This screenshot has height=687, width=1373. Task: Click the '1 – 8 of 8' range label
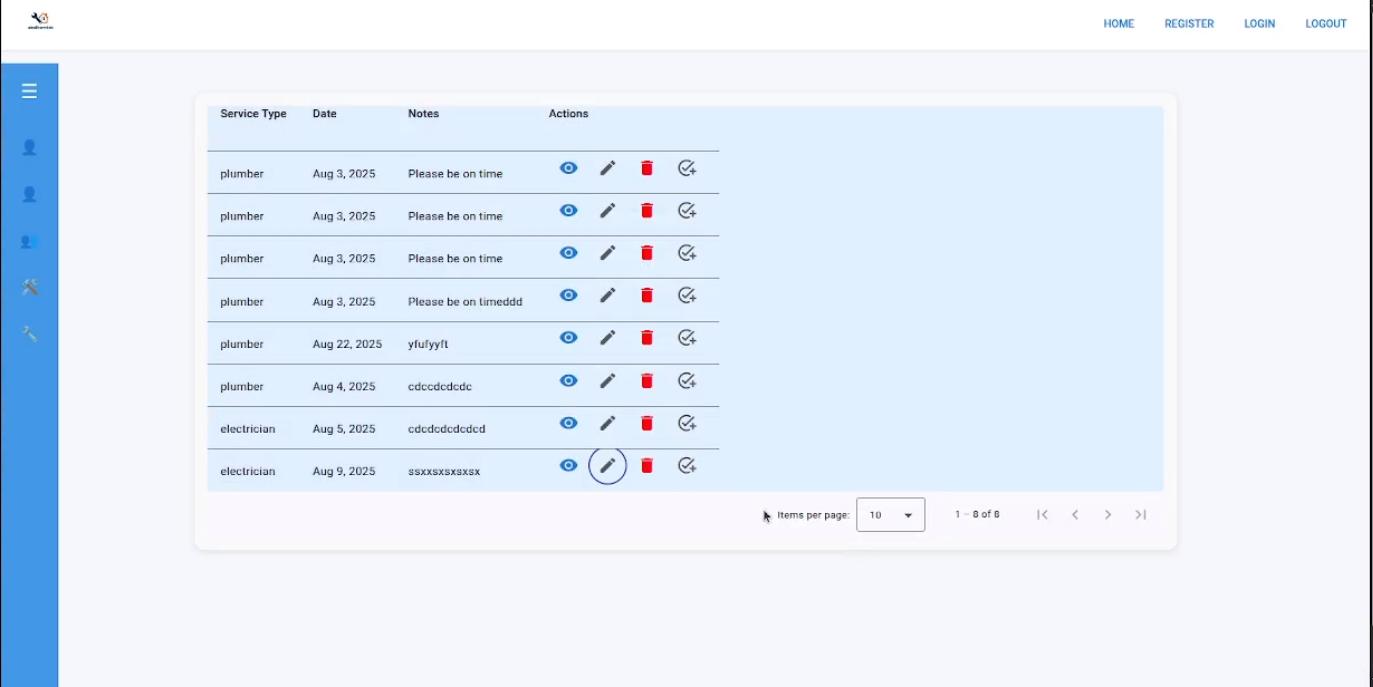pos(977,515)
